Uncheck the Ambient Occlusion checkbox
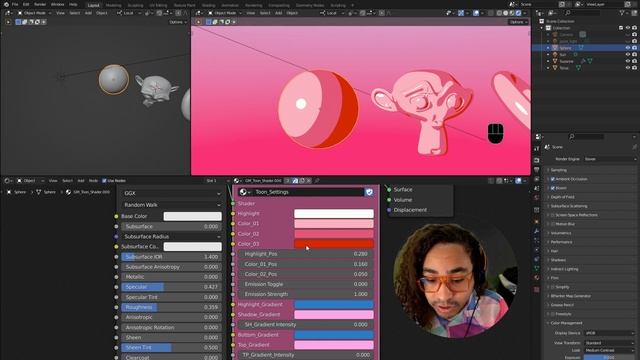 click(553, 179)
